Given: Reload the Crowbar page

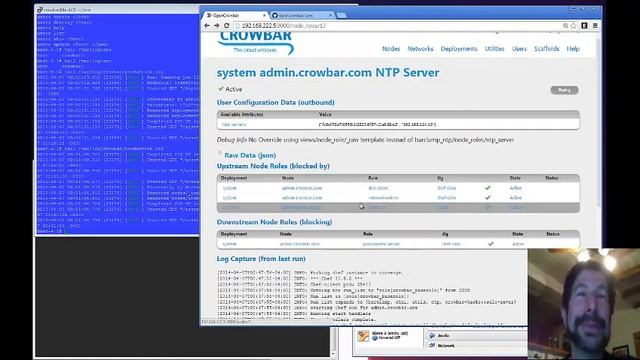Looking at the screenshot, I should click(227, 26).
